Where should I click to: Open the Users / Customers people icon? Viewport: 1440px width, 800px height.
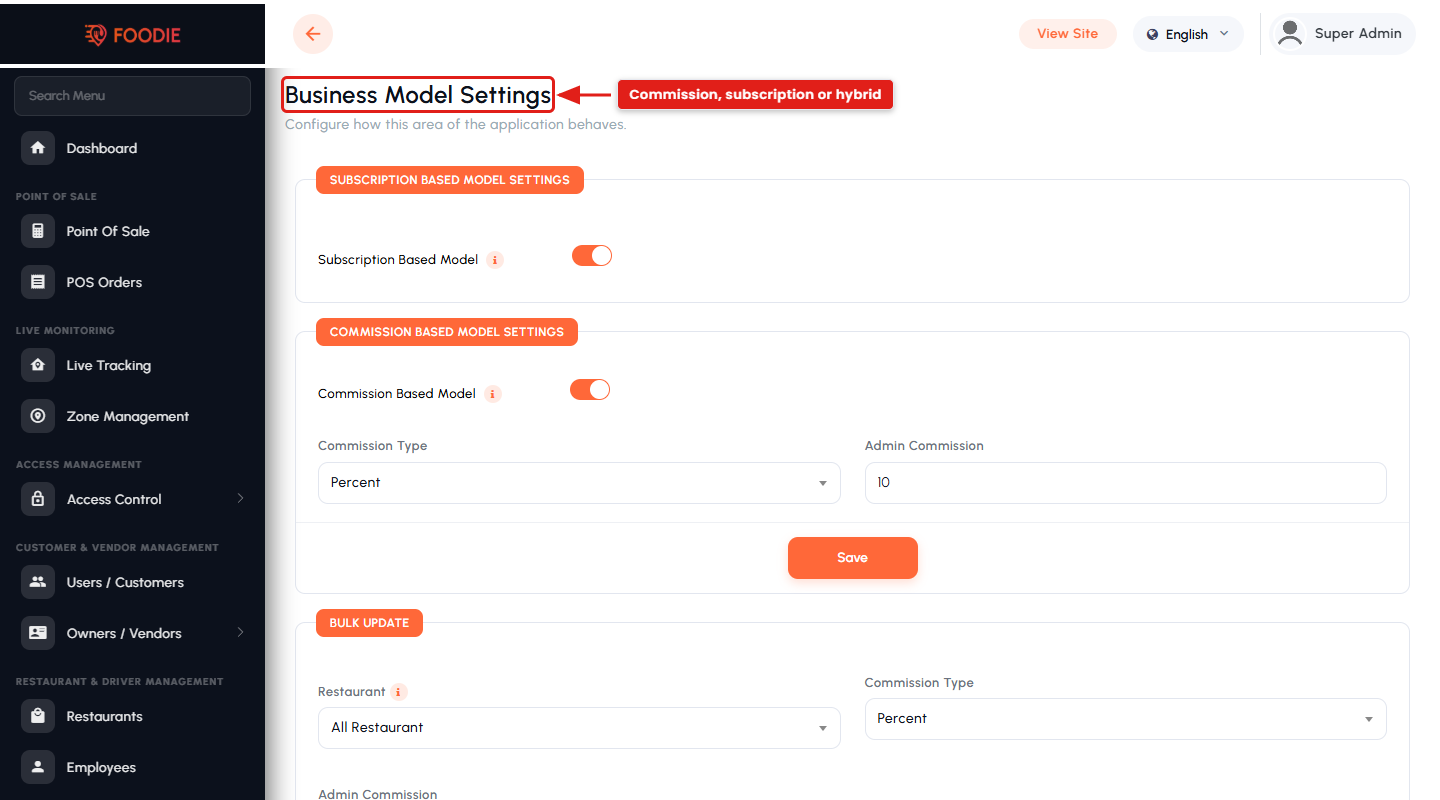(x=38, y=582)
